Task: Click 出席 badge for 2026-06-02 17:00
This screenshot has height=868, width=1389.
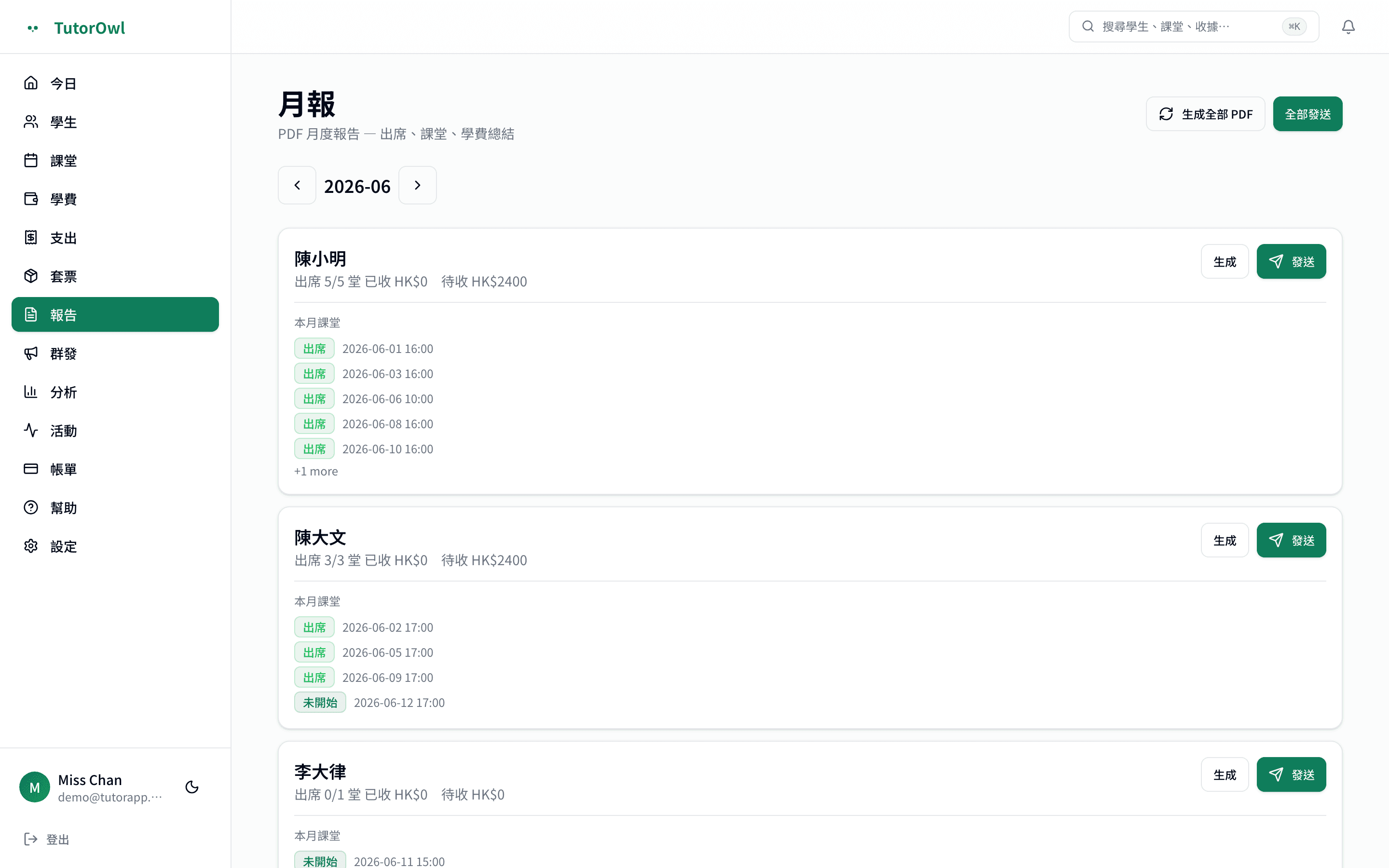Action: (x=314, y=627)
